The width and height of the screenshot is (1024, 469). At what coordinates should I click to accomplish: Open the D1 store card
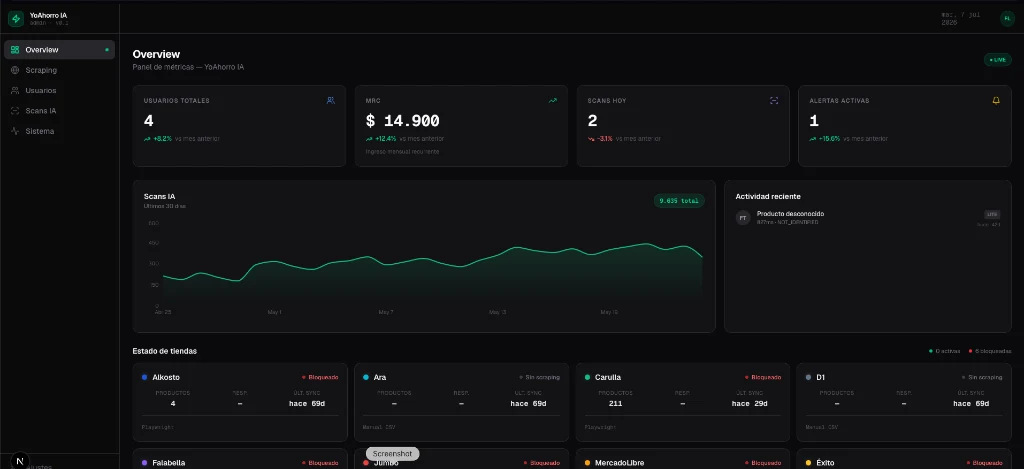[904, 402]
